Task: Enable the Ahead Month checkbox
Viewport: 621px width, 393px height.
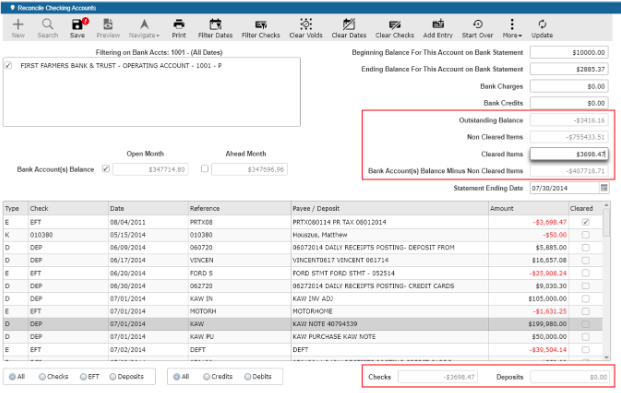Action: 204,169
